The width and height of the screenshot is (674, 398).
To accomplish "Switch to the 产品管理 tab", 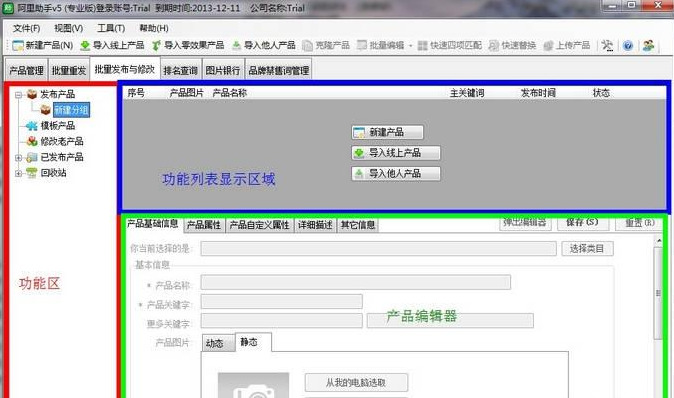I will pos(26,70).
